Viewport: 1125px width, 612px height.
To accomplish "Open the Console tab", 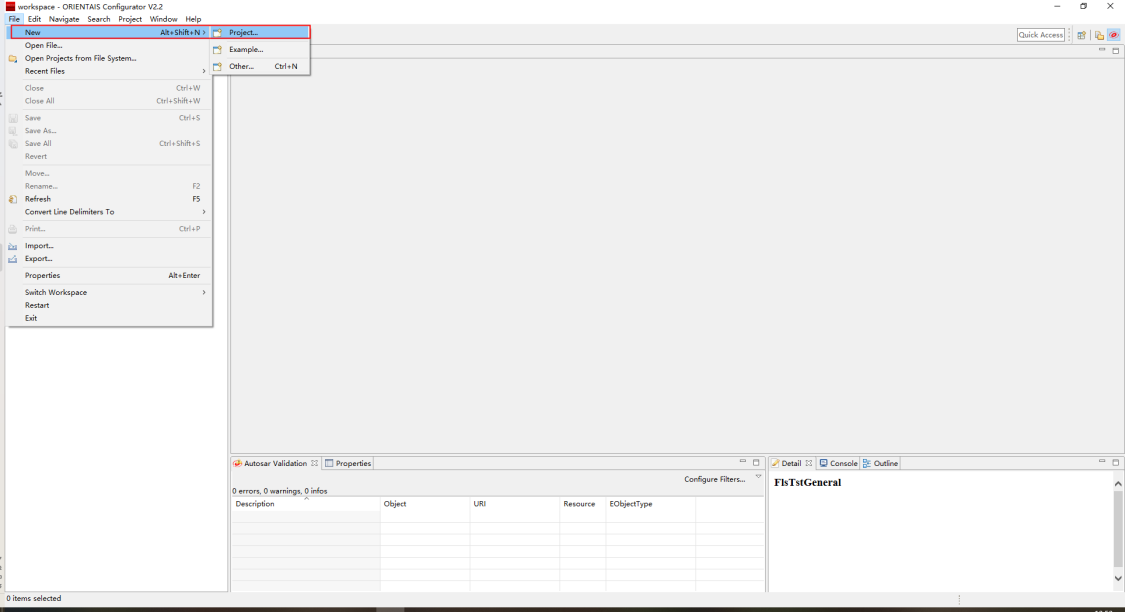I will click(x=843, y=463).
